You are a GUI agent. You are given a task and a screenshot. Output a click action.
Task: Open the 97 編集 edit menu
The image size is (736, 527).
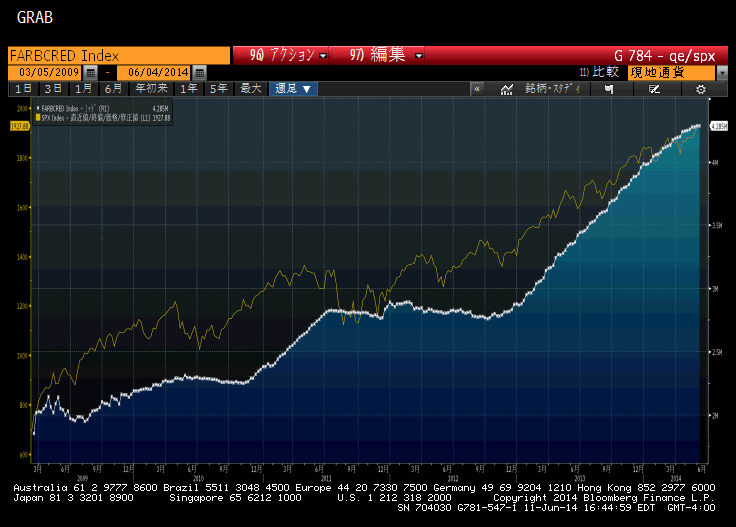(x=386, y=55)
